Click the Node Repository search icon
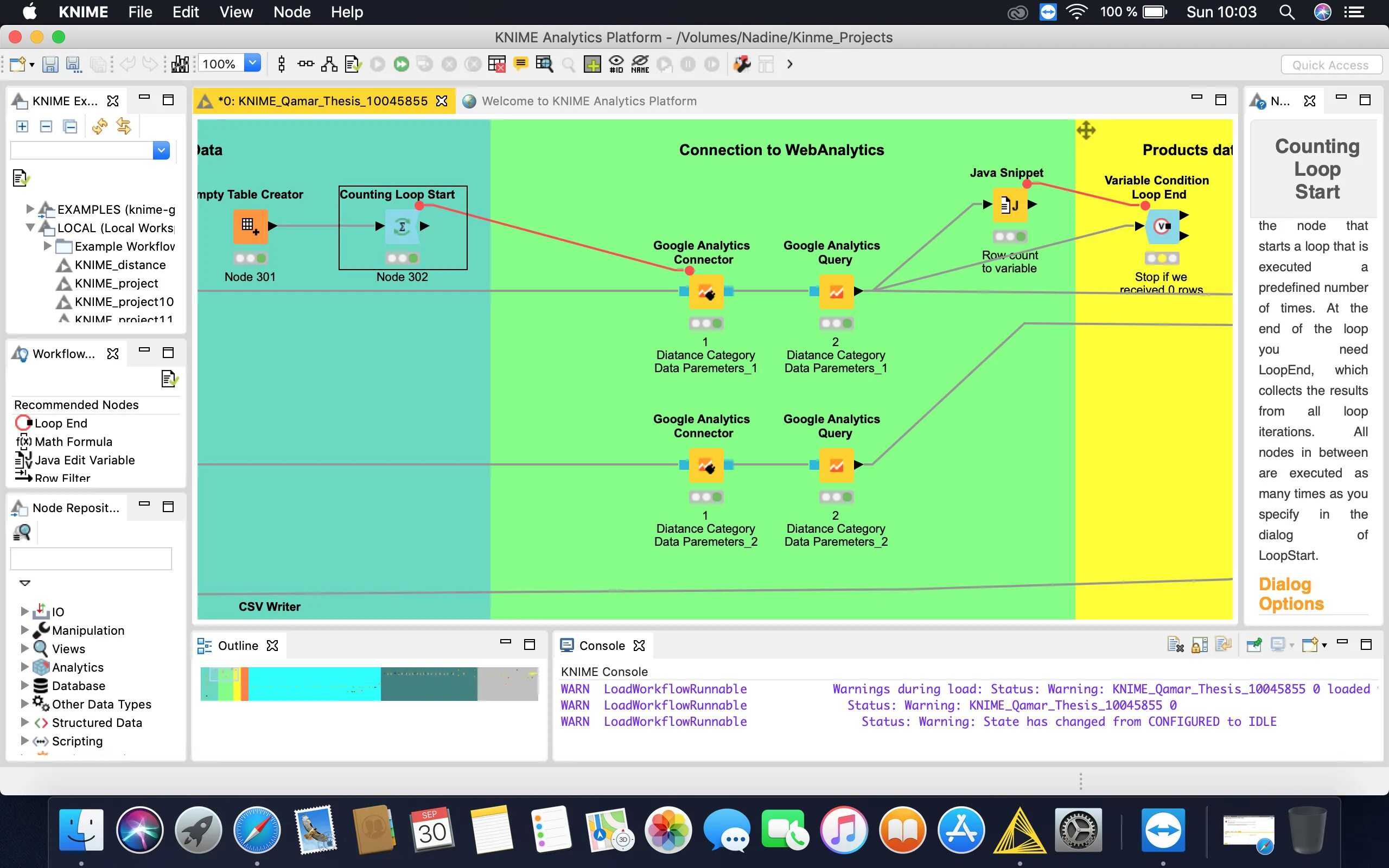 point(22,532)
